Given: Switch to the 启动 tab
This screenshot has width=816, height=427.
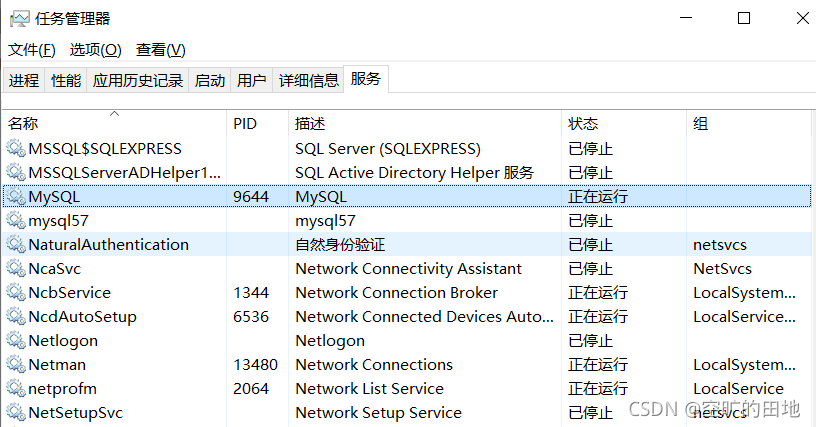Looking at the screenshot, I should (x=210, y=81).
